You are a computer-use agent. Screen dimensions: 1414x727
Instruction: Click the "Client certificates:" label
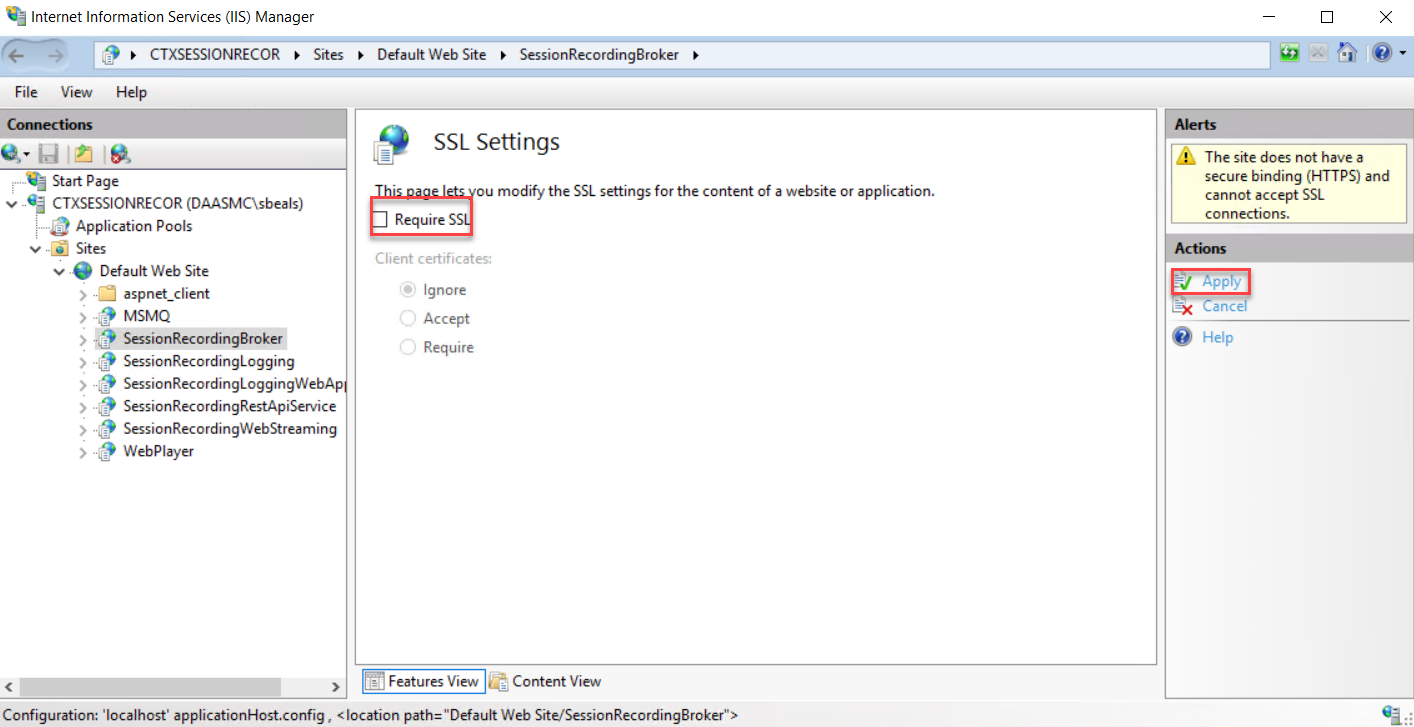434,259
